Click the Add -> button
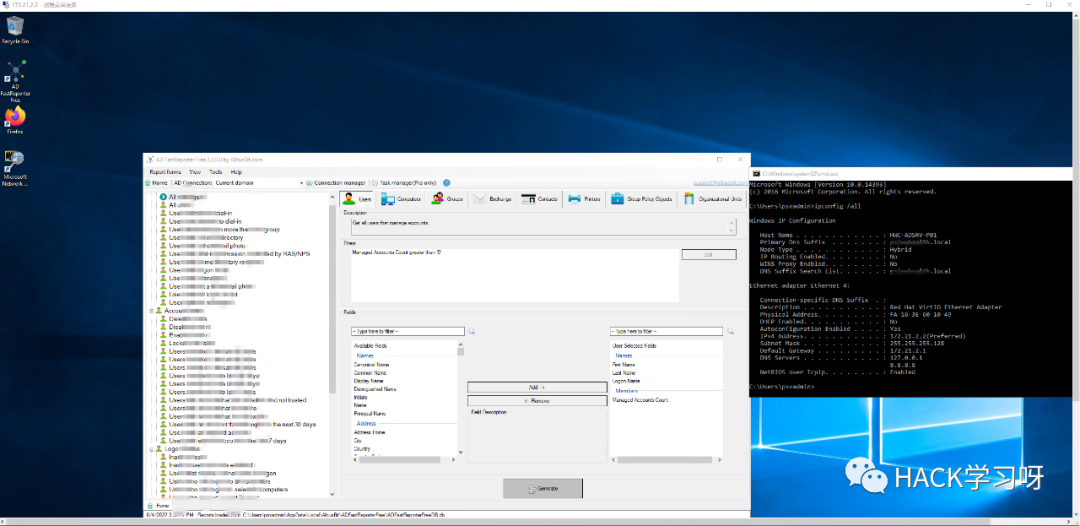 (537, 388)
